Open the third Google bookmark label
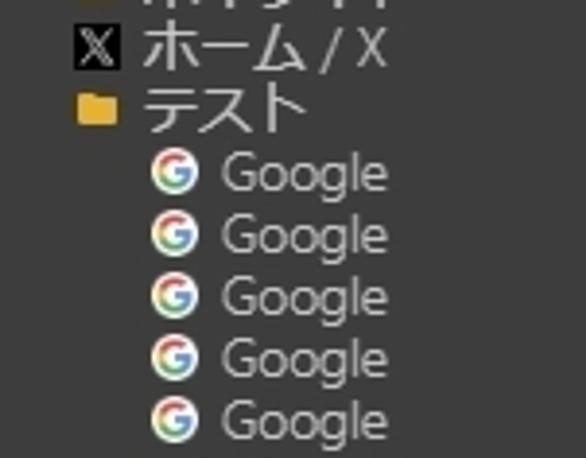Viewport: 586px width, 458px height. tap(305, 299)
